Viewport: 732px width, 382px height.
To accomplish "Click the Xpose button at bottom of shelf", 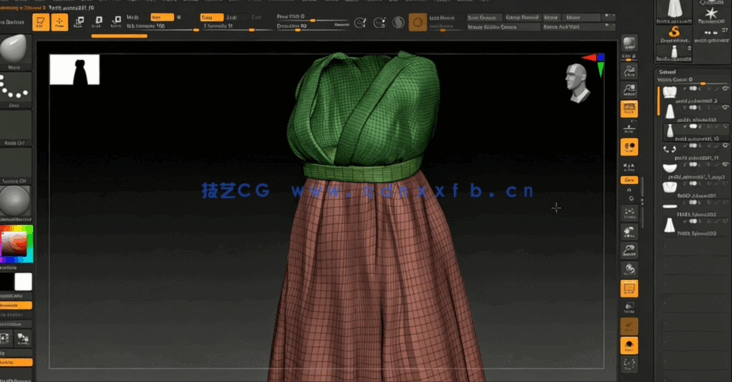I will point(629,364).
